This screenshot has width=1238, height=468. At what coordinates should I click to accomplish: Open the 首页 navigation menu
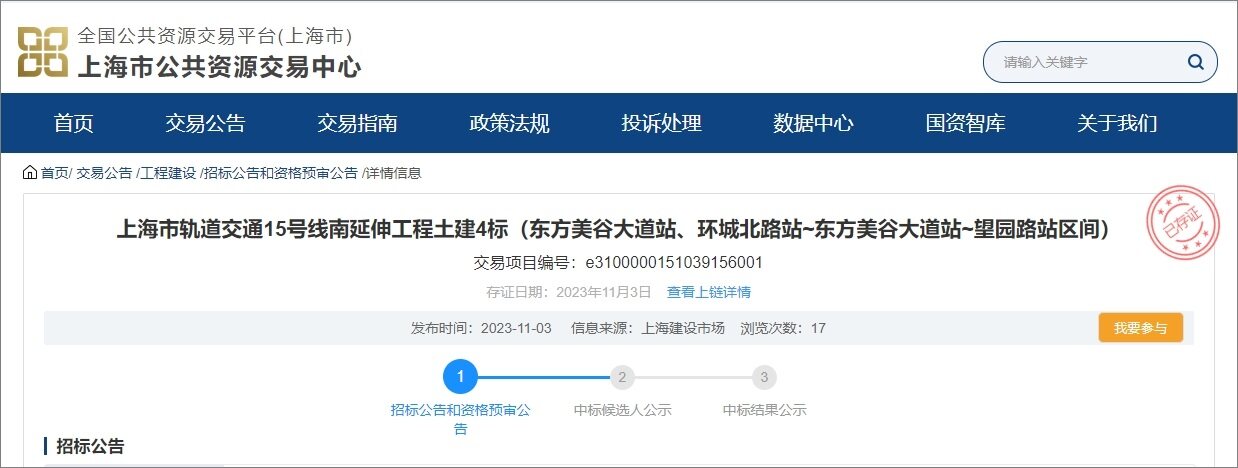pos(74,124)
